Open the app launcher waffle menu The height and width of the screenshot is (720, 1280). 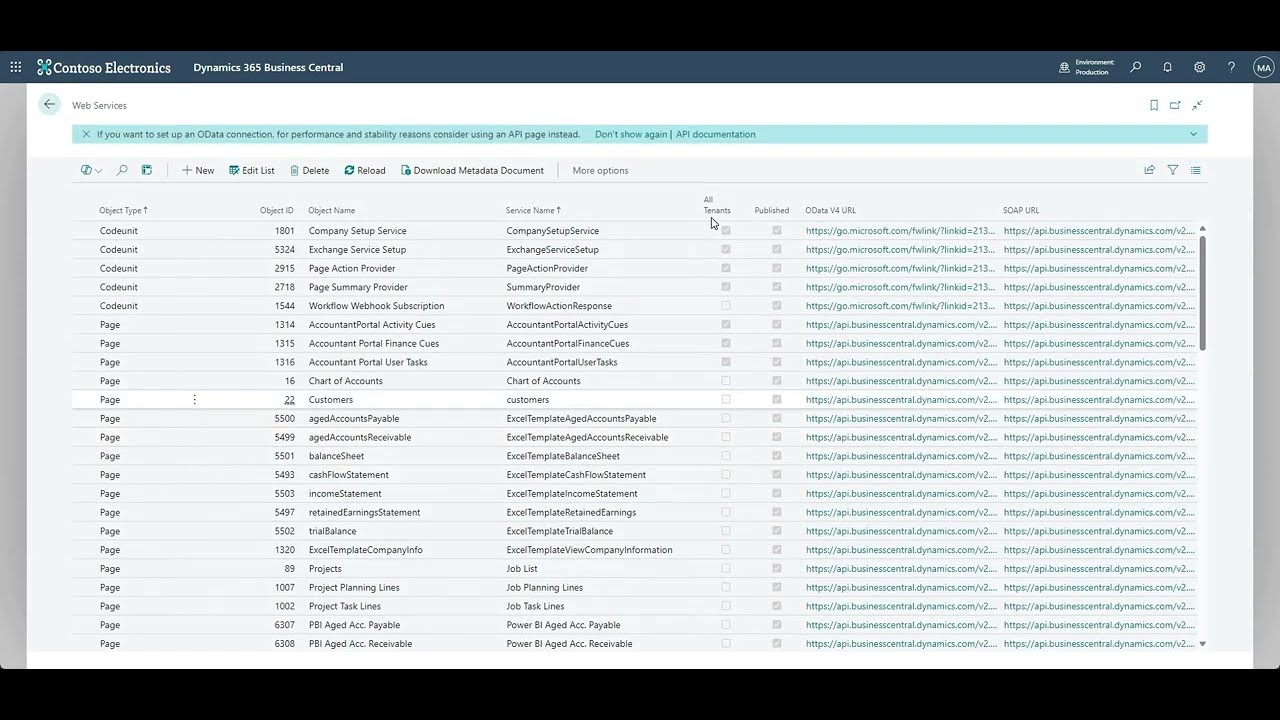pos(16,67)
